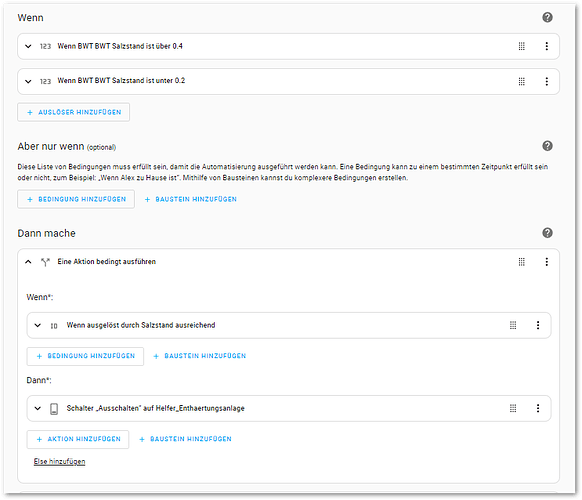Grab drag handle of Salzstand unter 0.2 trigger
Viewport: 582px width, 500px height.
521,81
